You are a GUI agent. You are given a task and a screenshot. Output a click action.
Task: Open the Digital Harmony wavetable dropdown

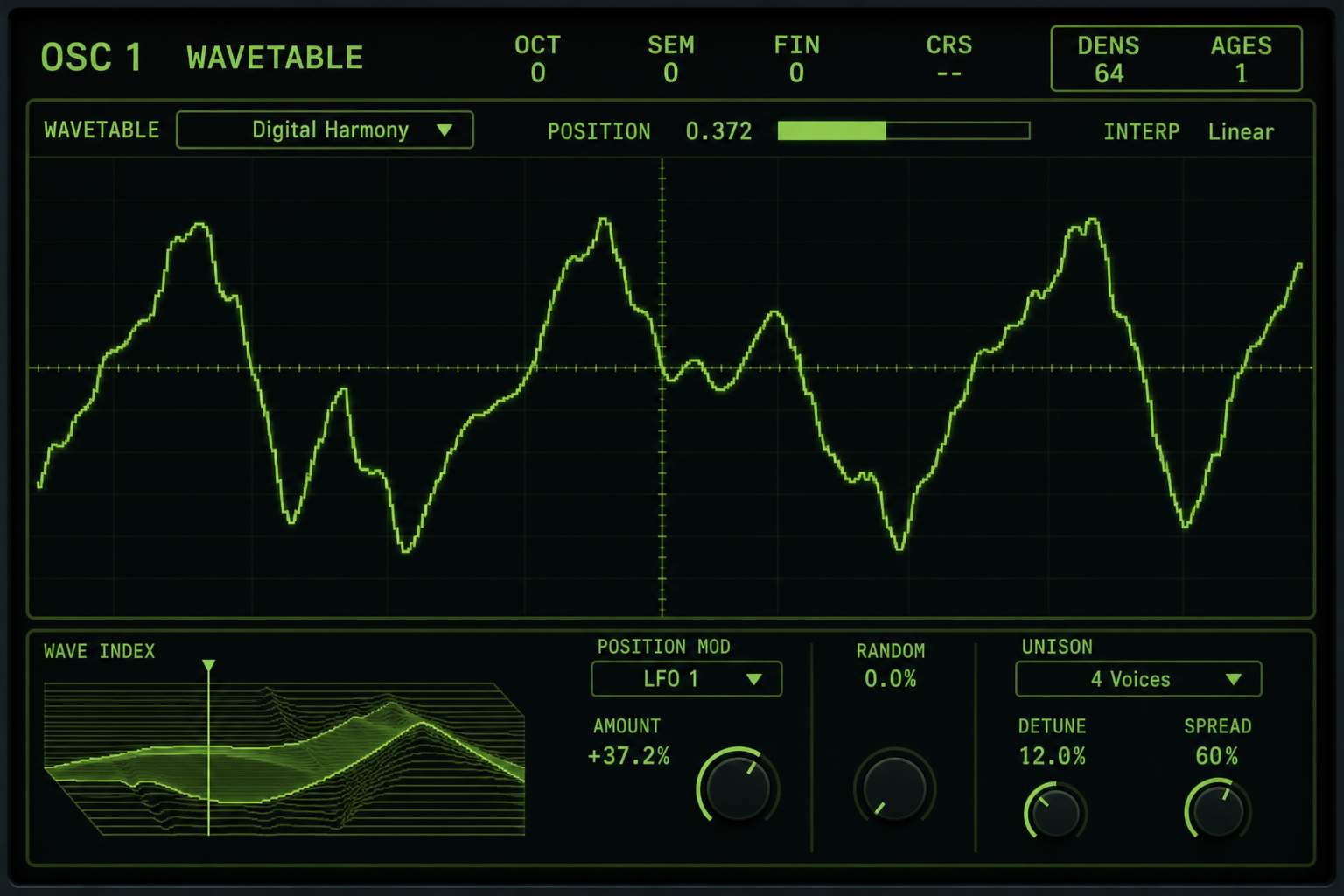325,129
